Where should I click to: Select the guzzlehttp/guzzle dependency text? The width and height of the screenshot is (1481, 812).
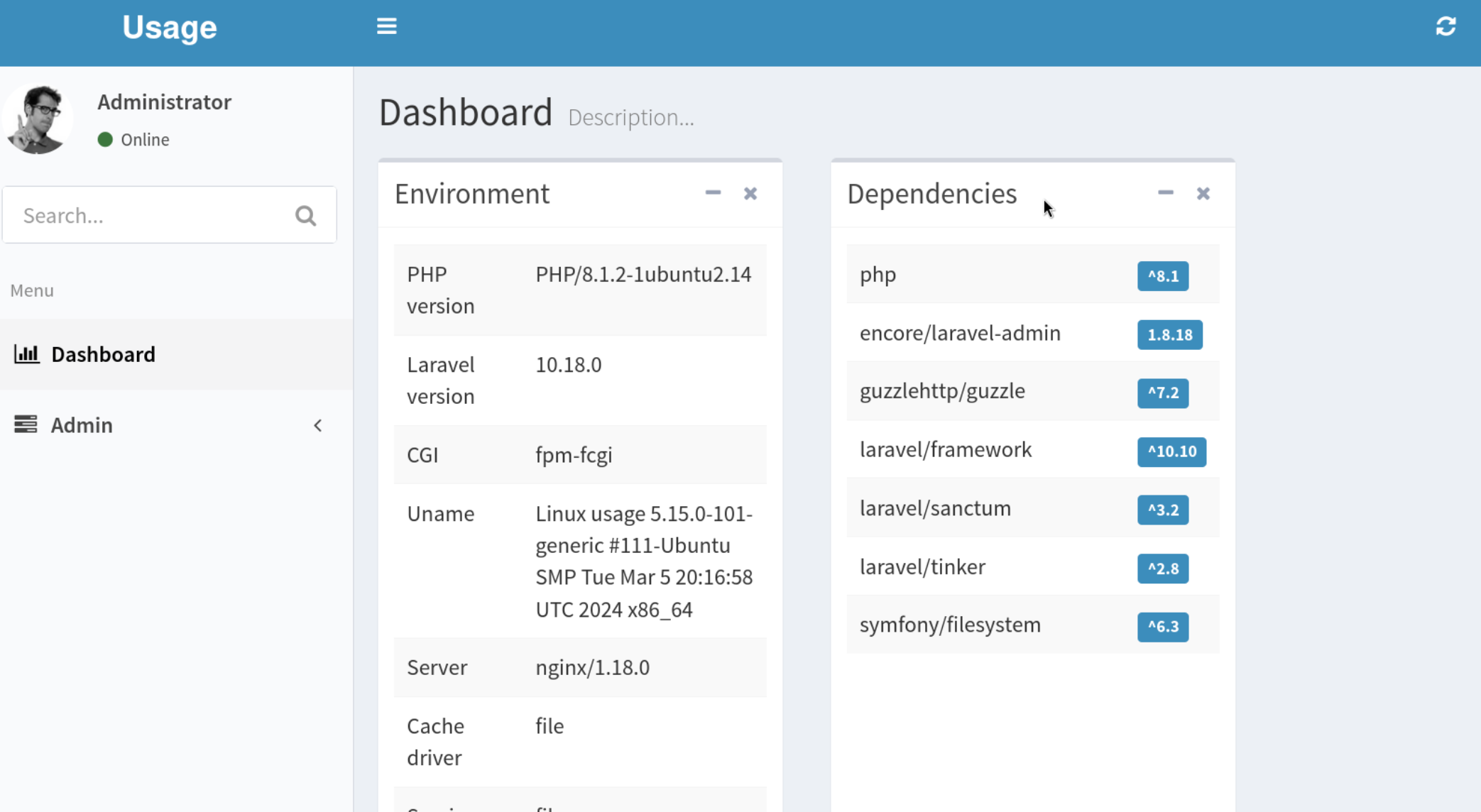(x=942, y=391)
